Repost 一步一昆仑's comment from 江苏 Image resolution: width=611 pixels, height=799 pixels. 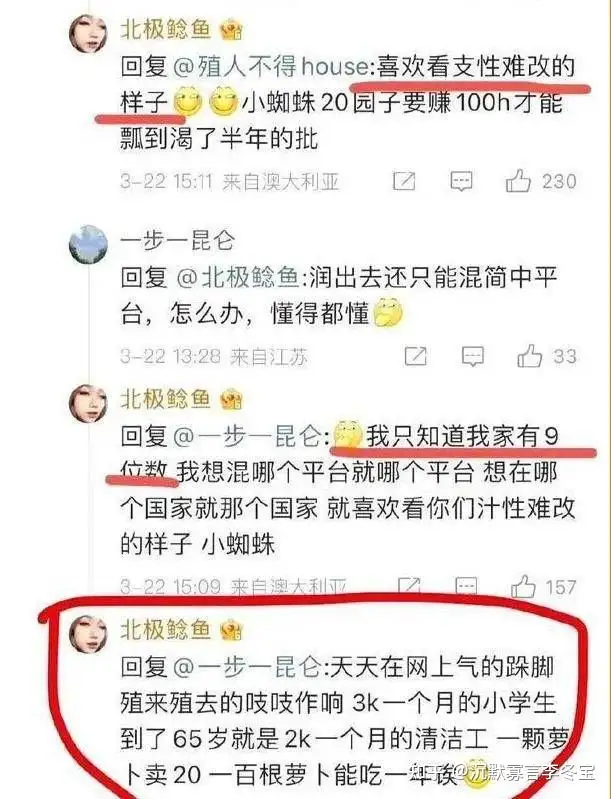click(415, 357)
